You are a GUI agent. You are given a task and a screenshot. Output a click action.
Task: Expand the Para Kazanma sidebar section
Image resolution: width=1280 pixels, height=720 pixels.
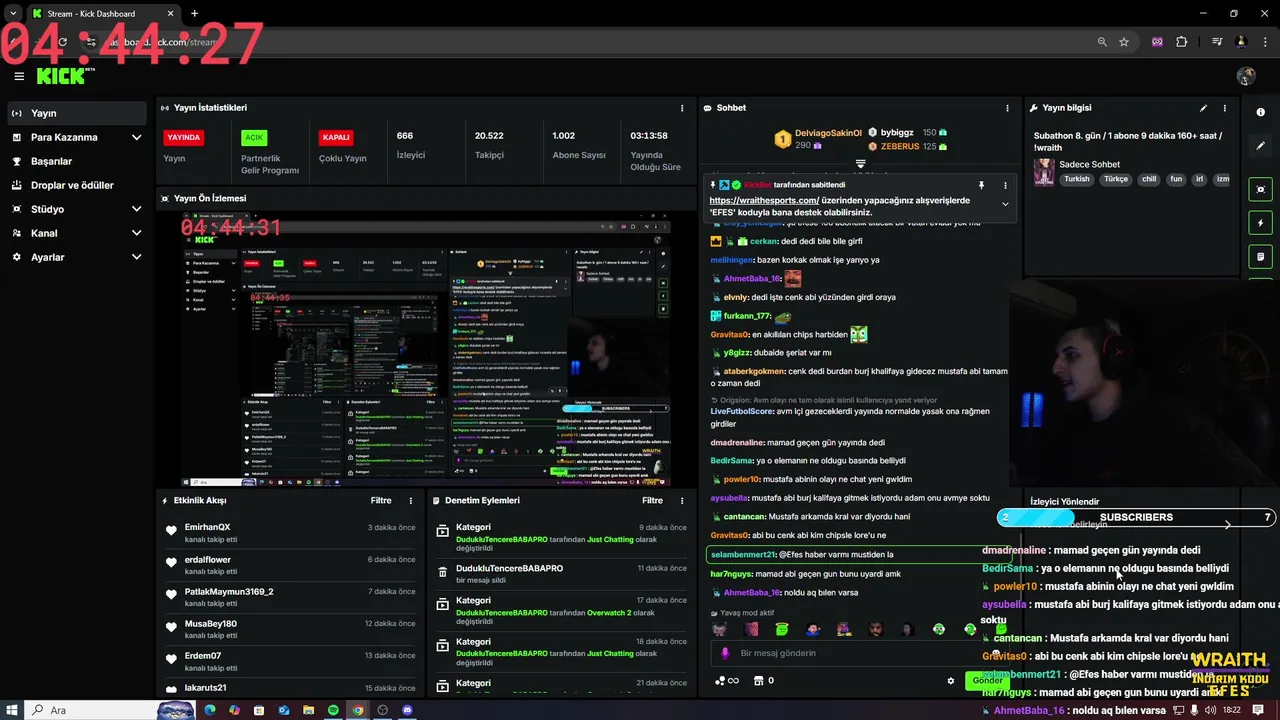(x=77, y=137)
